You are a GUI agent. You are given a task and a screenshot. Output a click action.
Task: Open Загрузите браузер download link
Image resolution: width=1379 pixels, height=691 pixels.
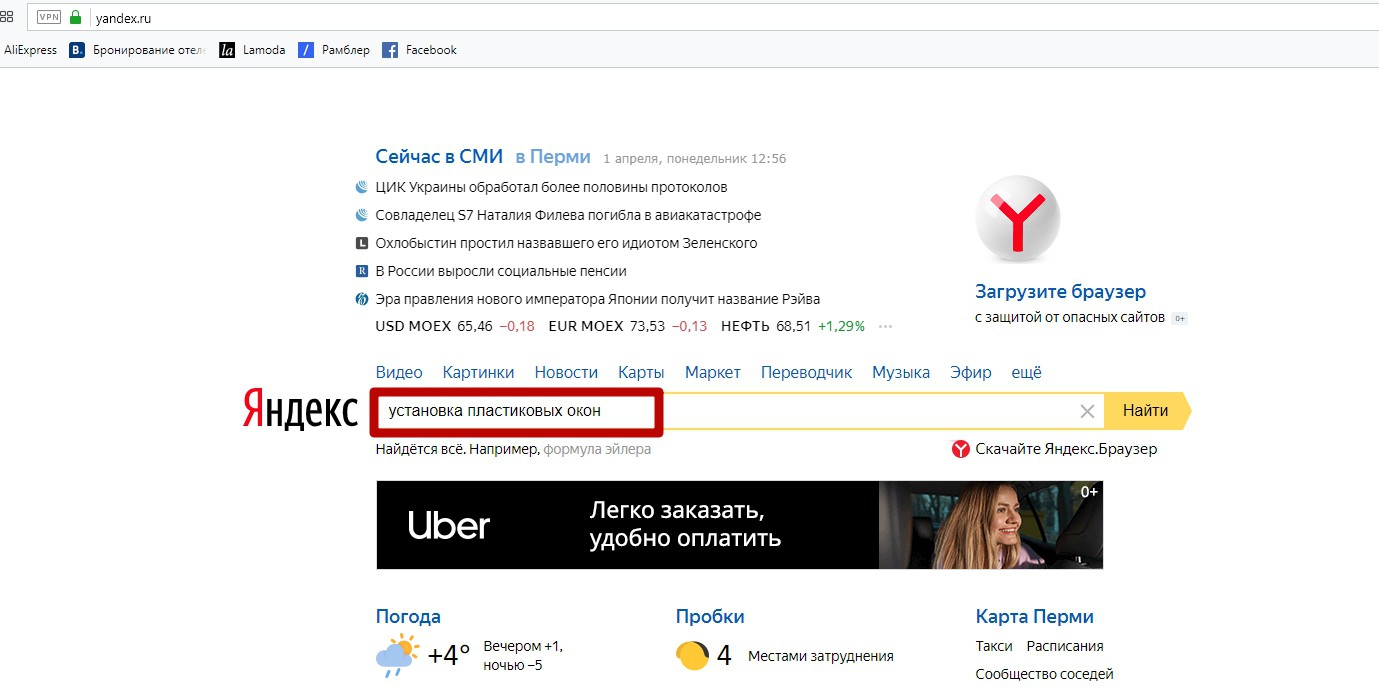click(1060, 292)
